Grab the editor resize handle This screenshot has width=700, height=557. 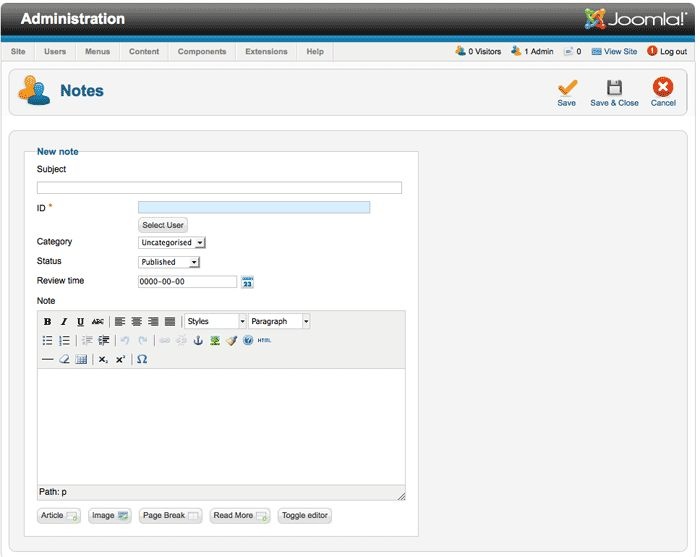click(401, 496)
